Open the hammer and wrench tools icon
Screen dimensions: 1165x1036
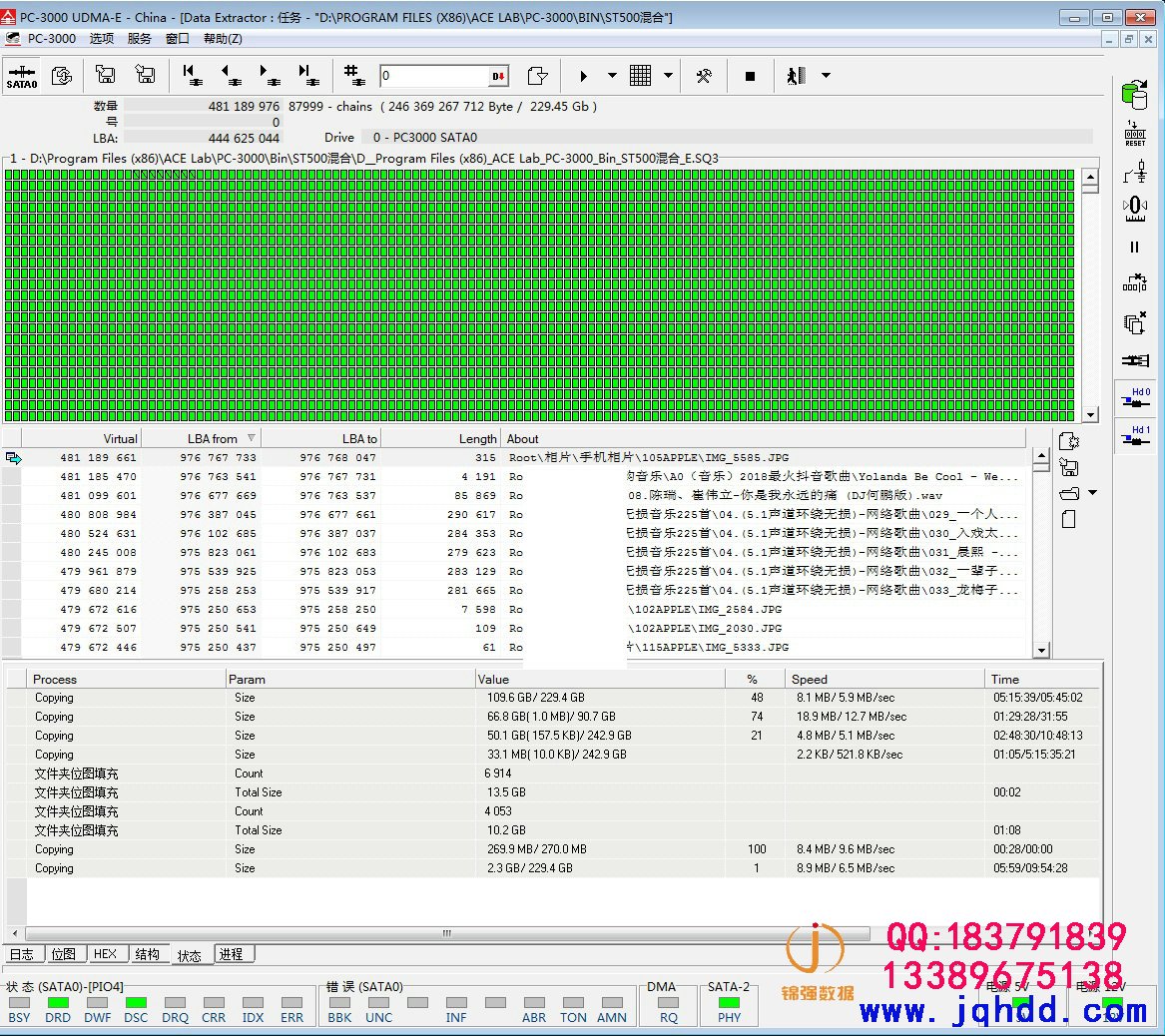[704, 76]
